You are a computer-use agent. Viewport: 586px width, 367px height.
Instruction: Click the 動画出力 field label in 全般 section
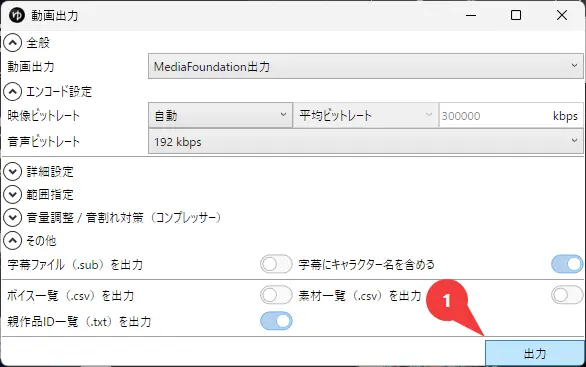pos(31,67)
